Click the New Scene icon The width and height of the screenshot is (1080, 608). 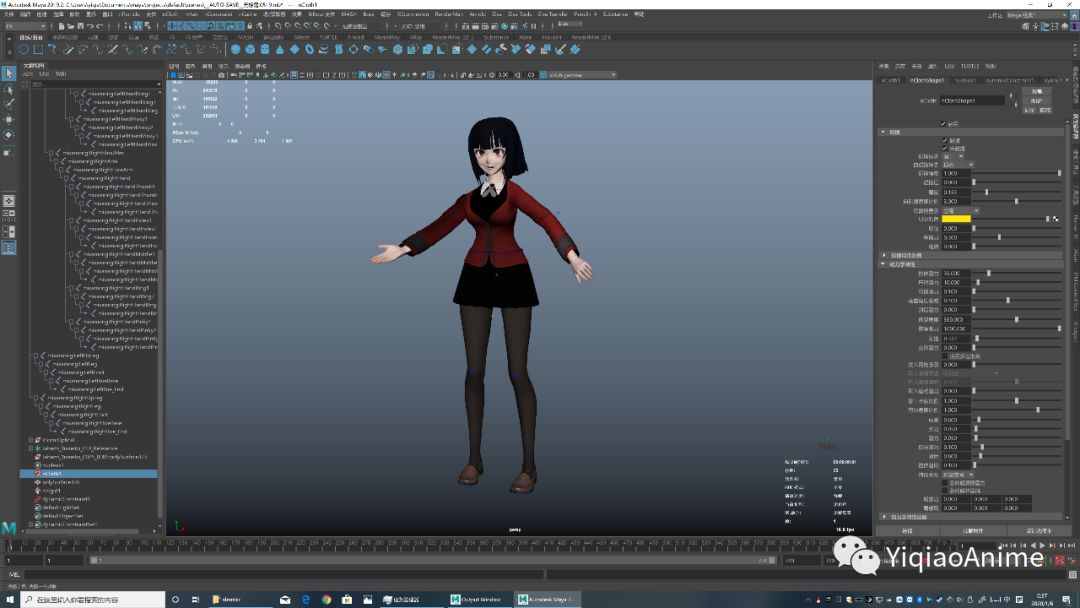[61, 26]
